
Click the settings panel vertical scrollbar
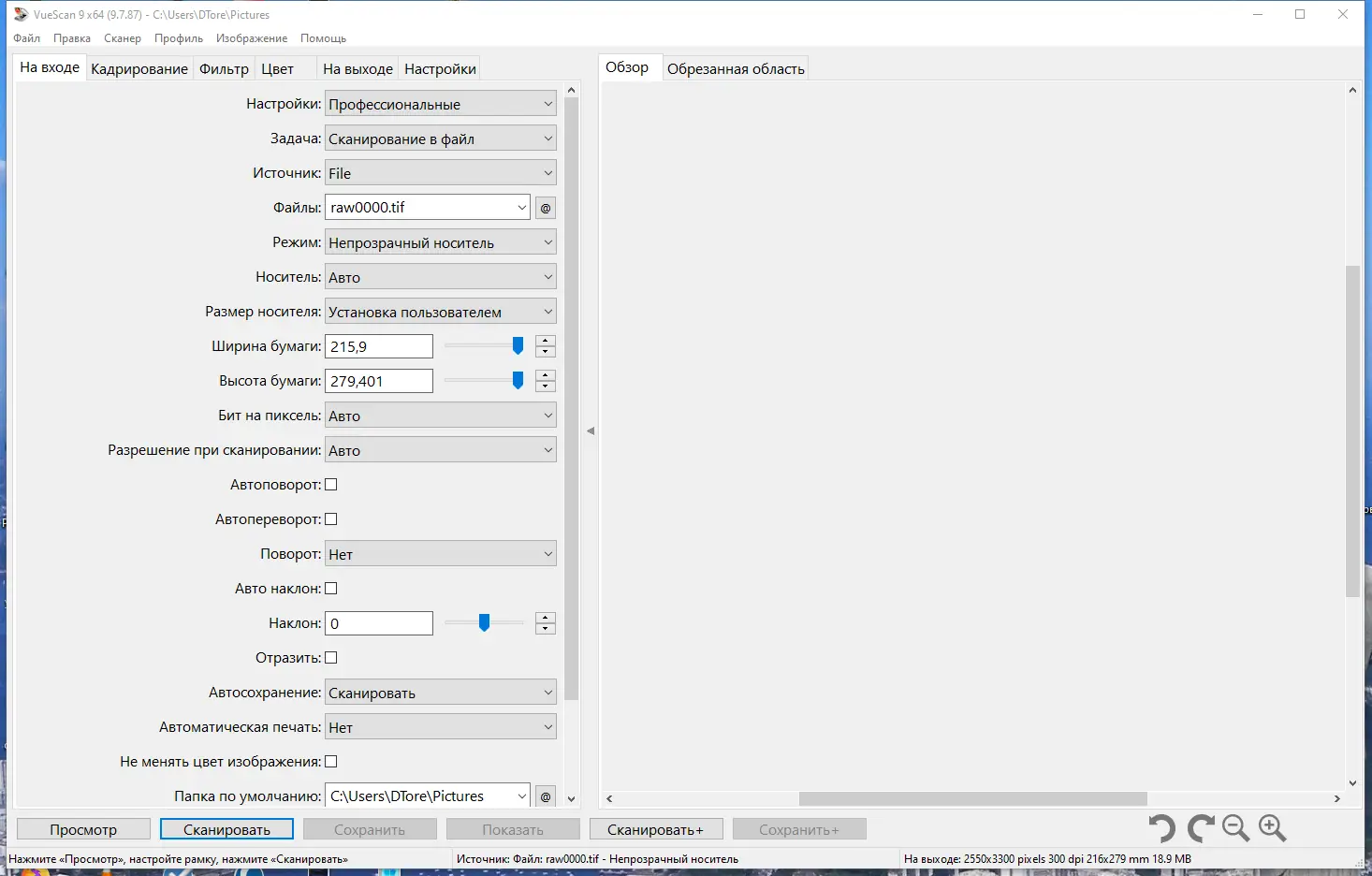point(571,399)
